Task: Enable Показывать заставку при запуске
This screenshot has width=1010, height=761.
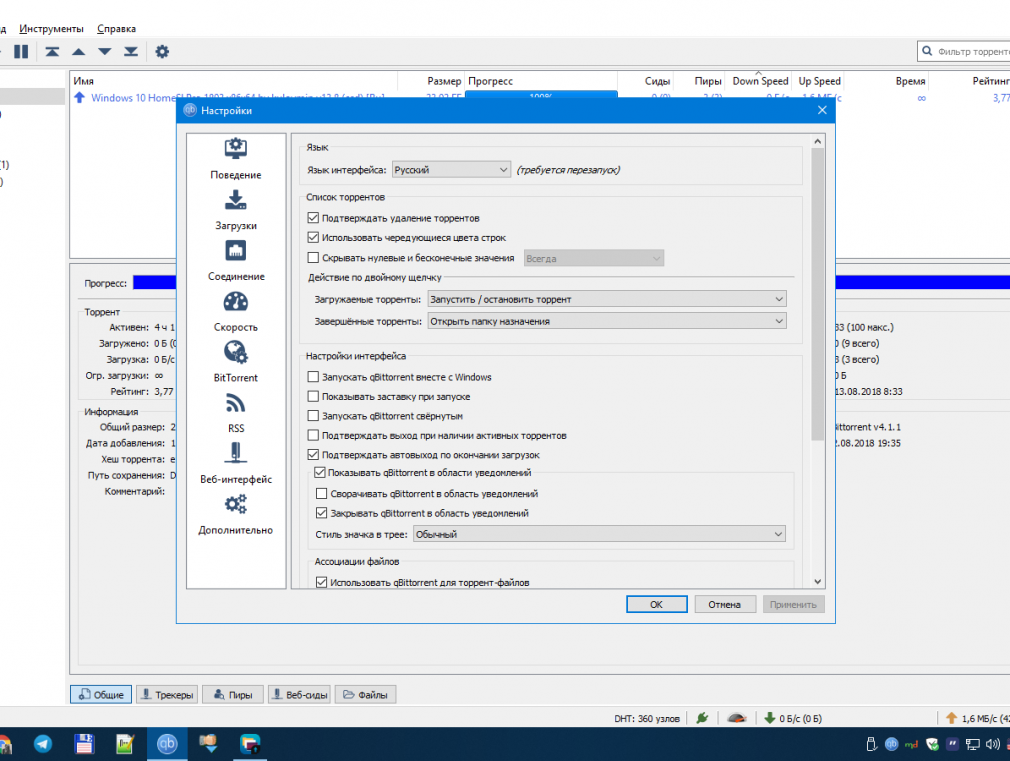Action: (313, 396)
